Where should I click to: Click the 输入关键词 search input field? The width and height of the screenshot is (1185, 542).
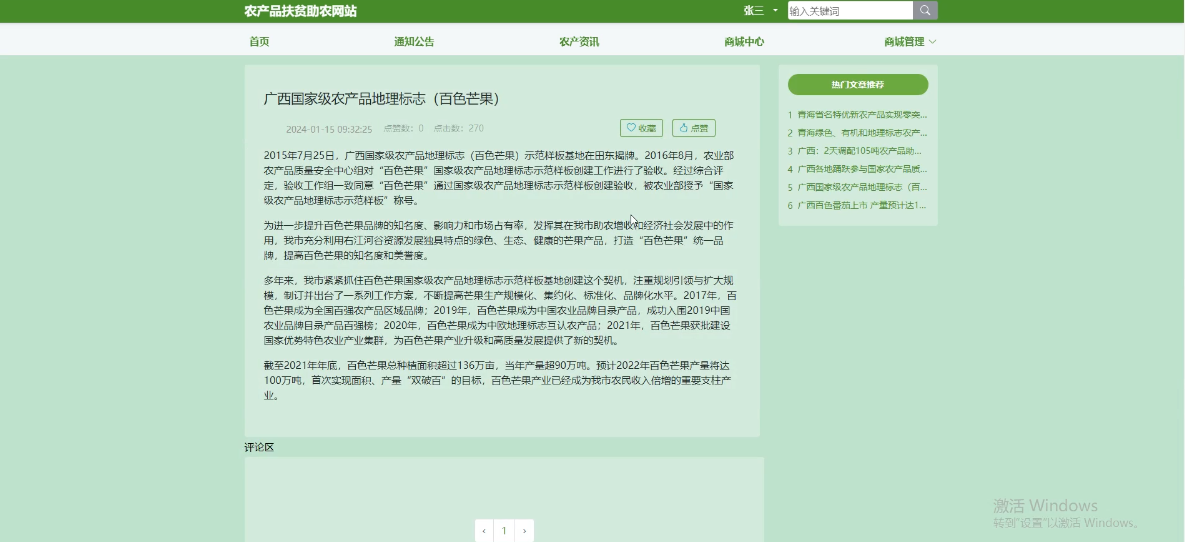[x=850, y=11]
